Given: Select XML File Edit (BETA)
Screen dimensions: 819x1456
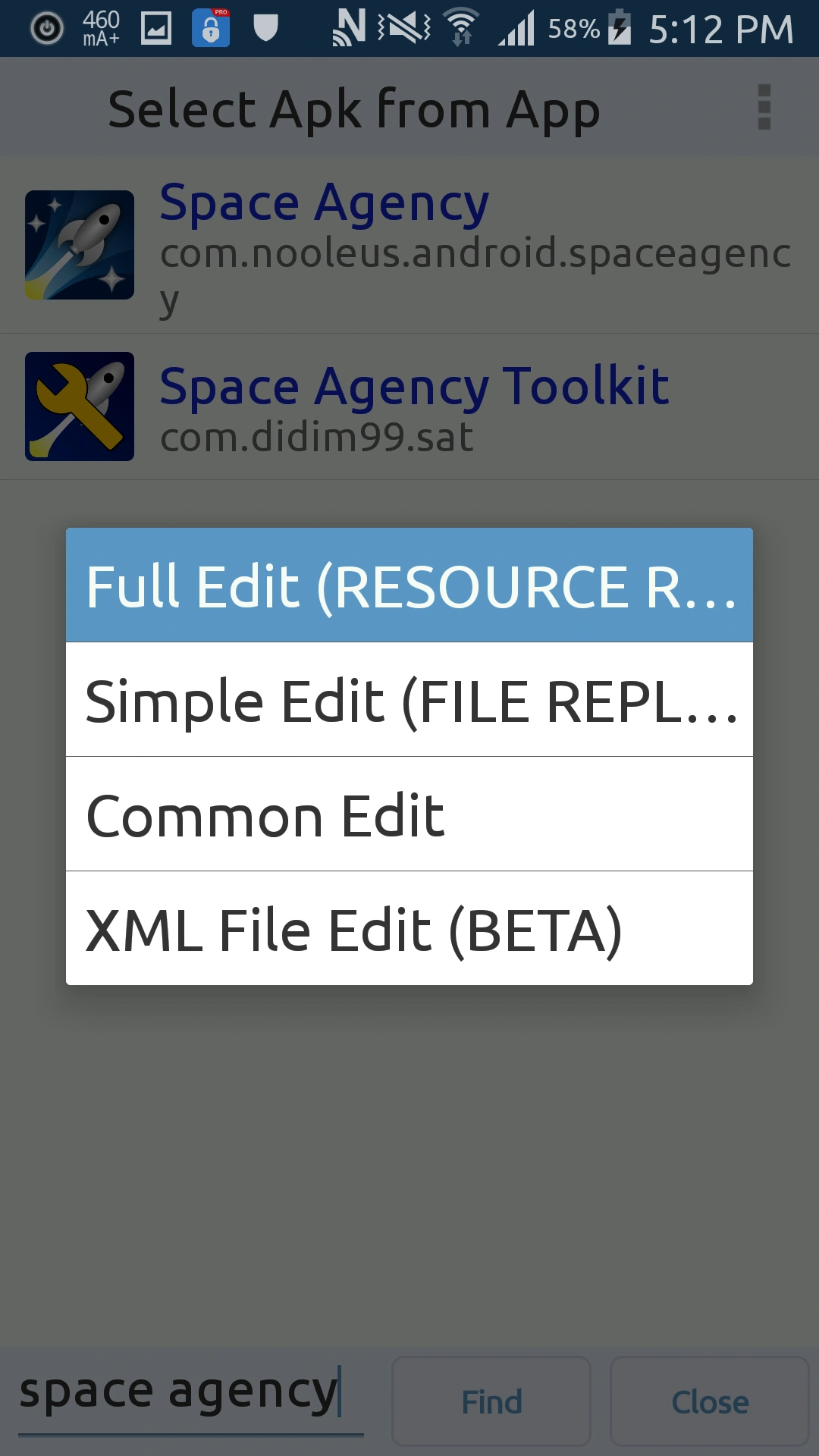Looking at the screenshot, I should tap(409, 929).
